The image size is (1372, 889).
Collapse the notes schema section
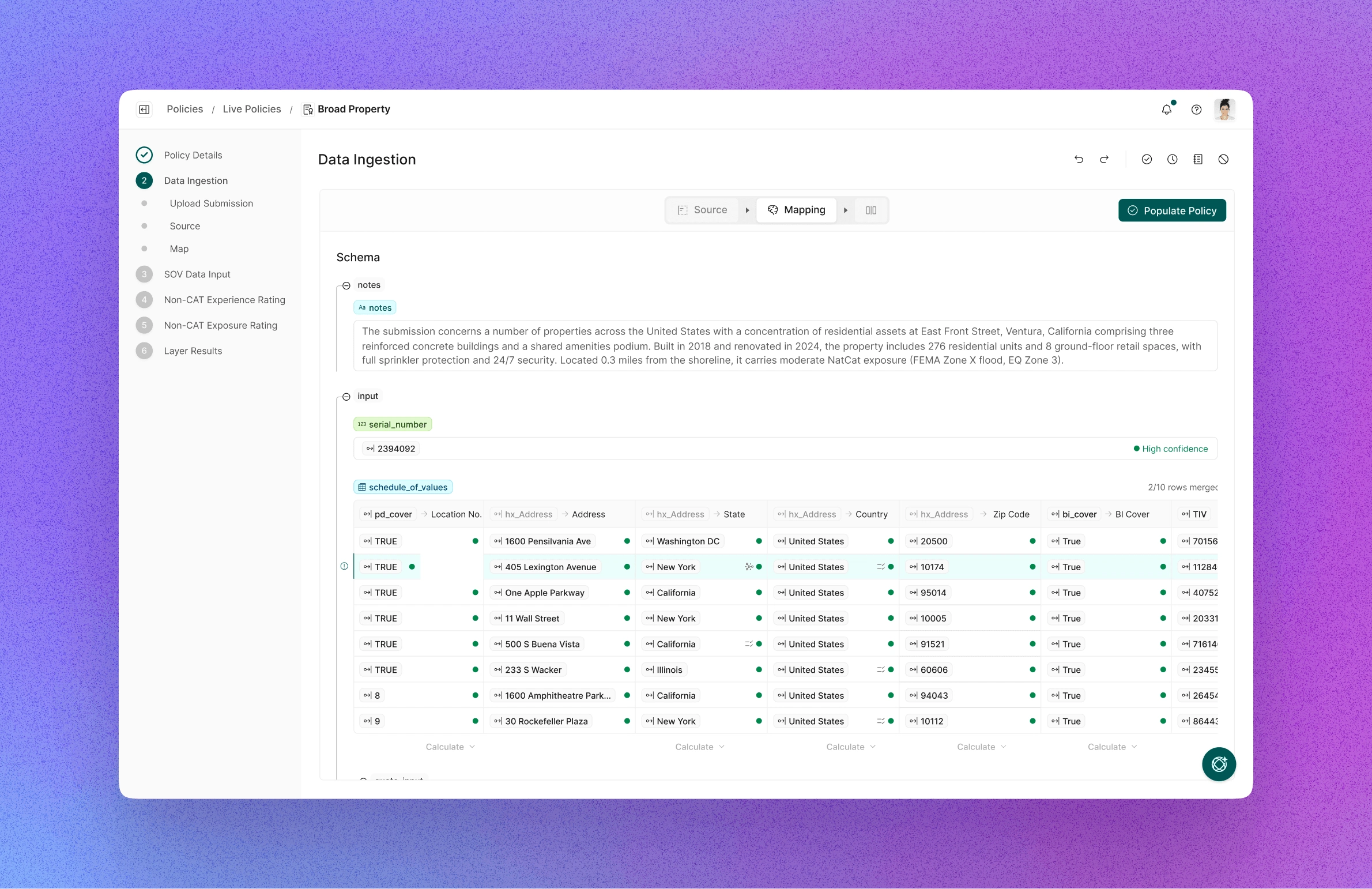pyautogui.click(x=346, y=285)
